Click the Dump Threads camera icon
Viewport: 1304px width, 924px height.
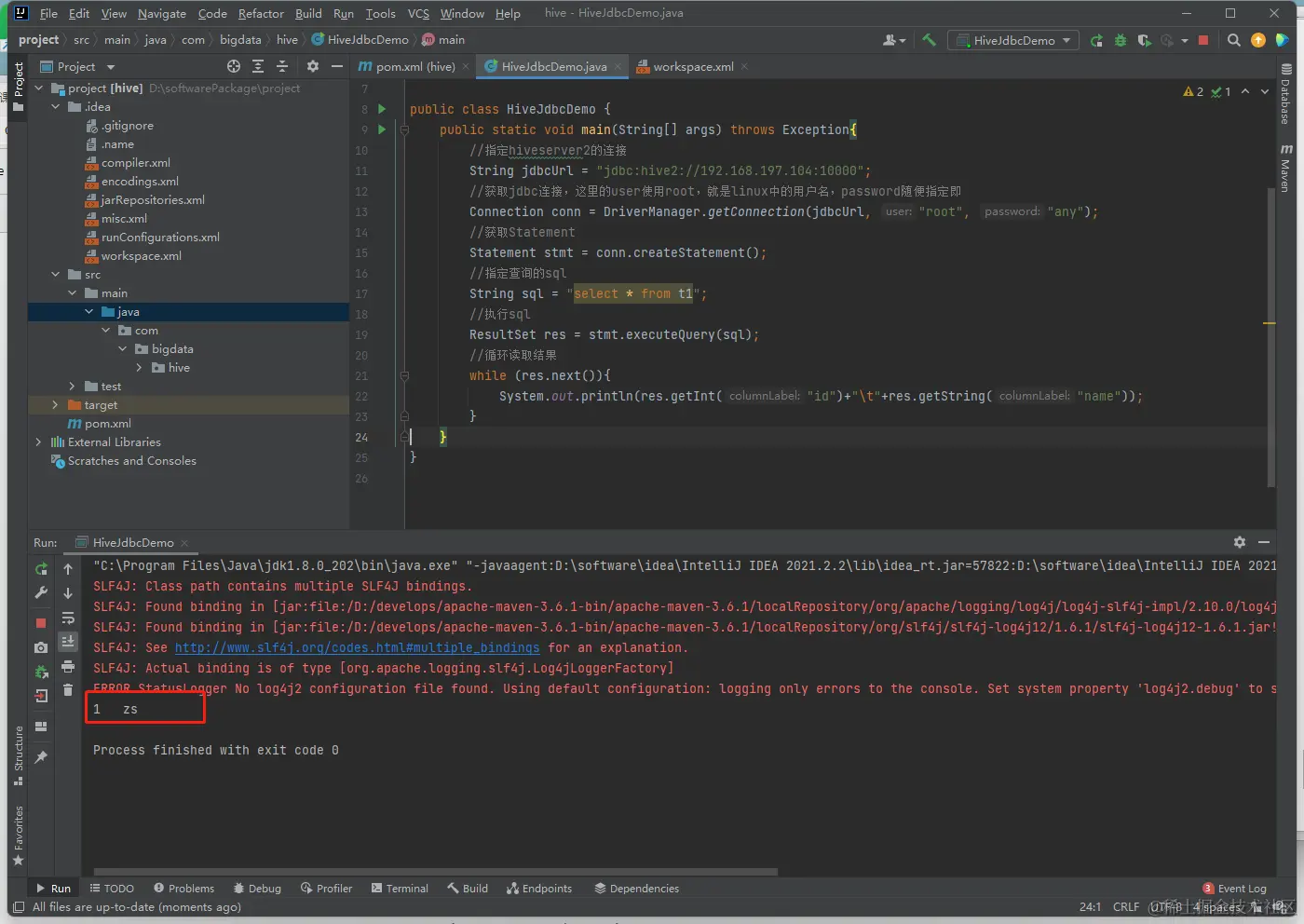pos(41,647)
